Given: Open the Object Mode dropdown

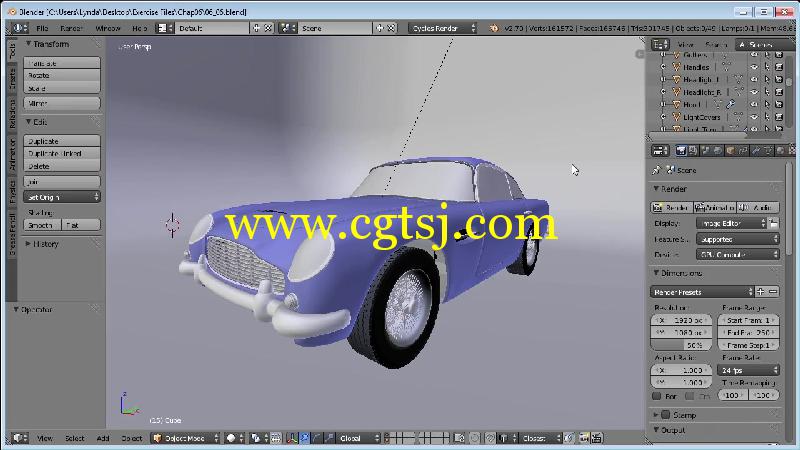Looking at the screenshot, I should click(186, 438).
